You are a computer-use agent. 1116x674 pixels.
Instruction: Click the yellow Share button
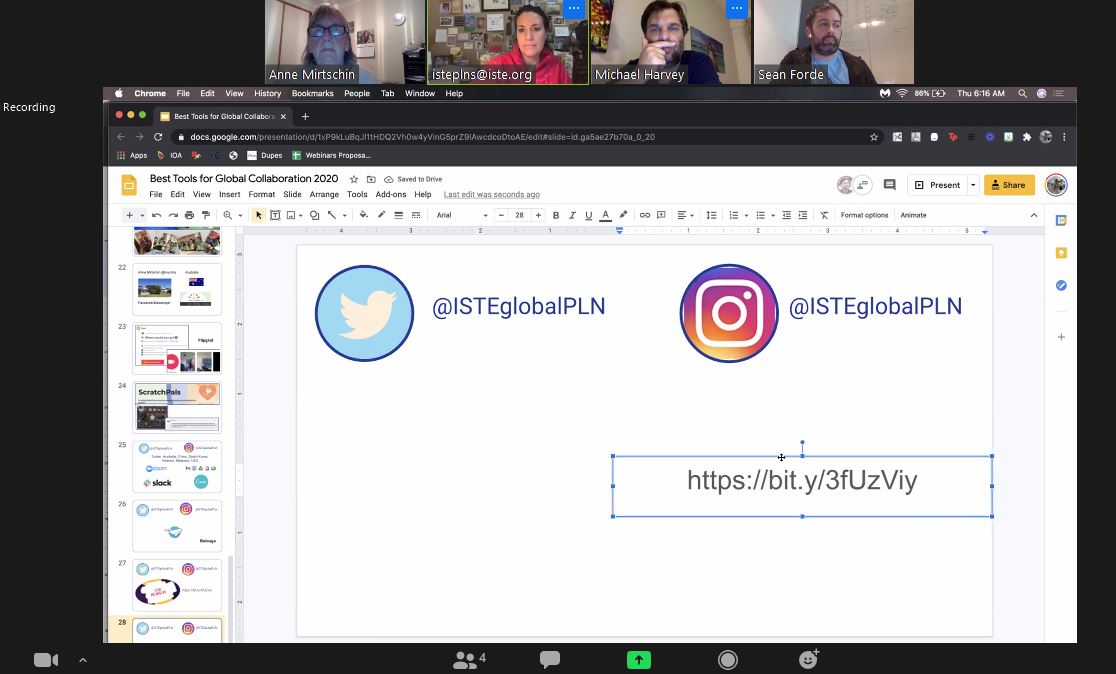pos(1009,185)
